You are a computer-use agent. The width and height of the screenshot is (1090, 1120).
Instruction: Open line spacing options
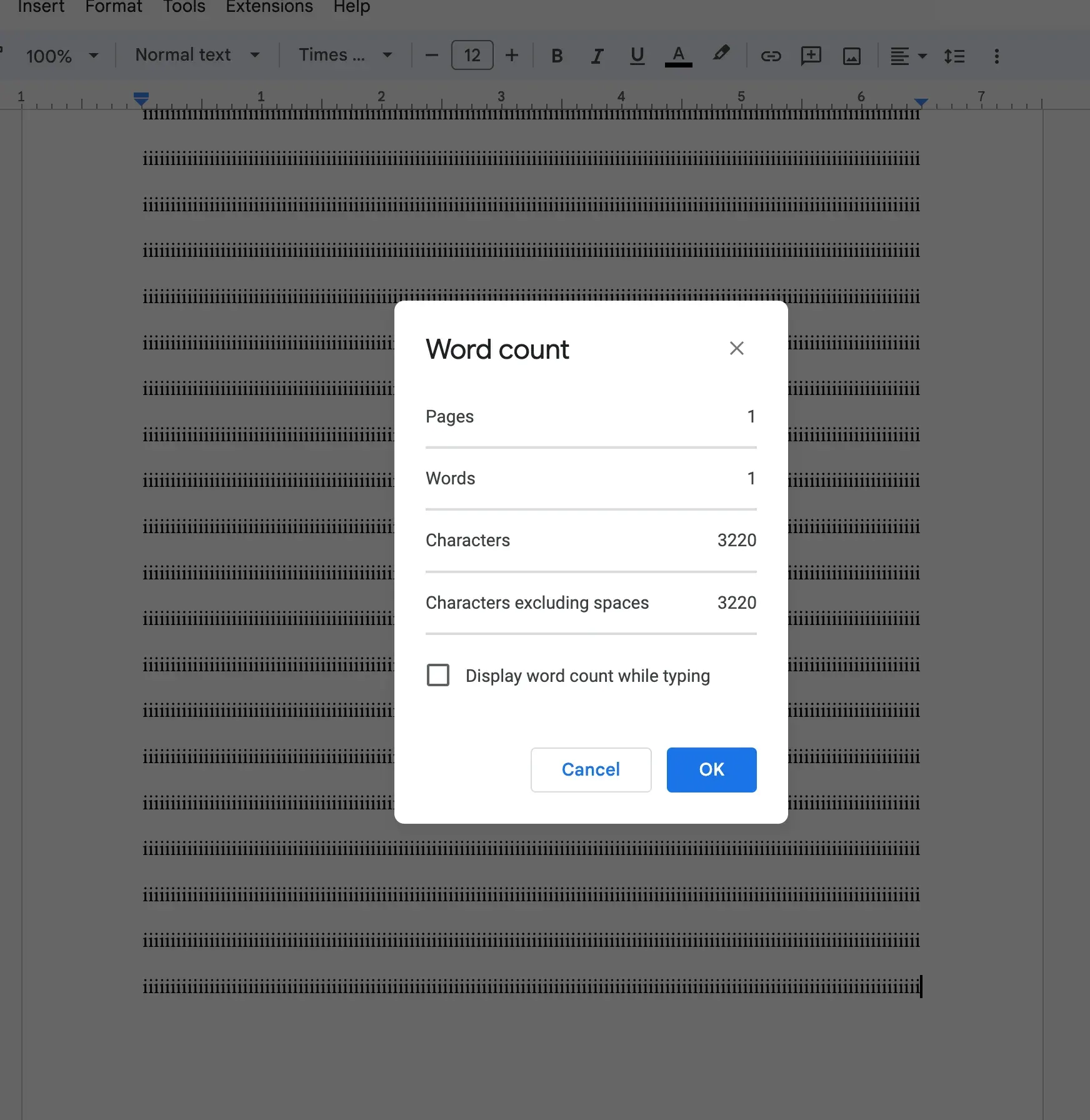tap(955, 56)
